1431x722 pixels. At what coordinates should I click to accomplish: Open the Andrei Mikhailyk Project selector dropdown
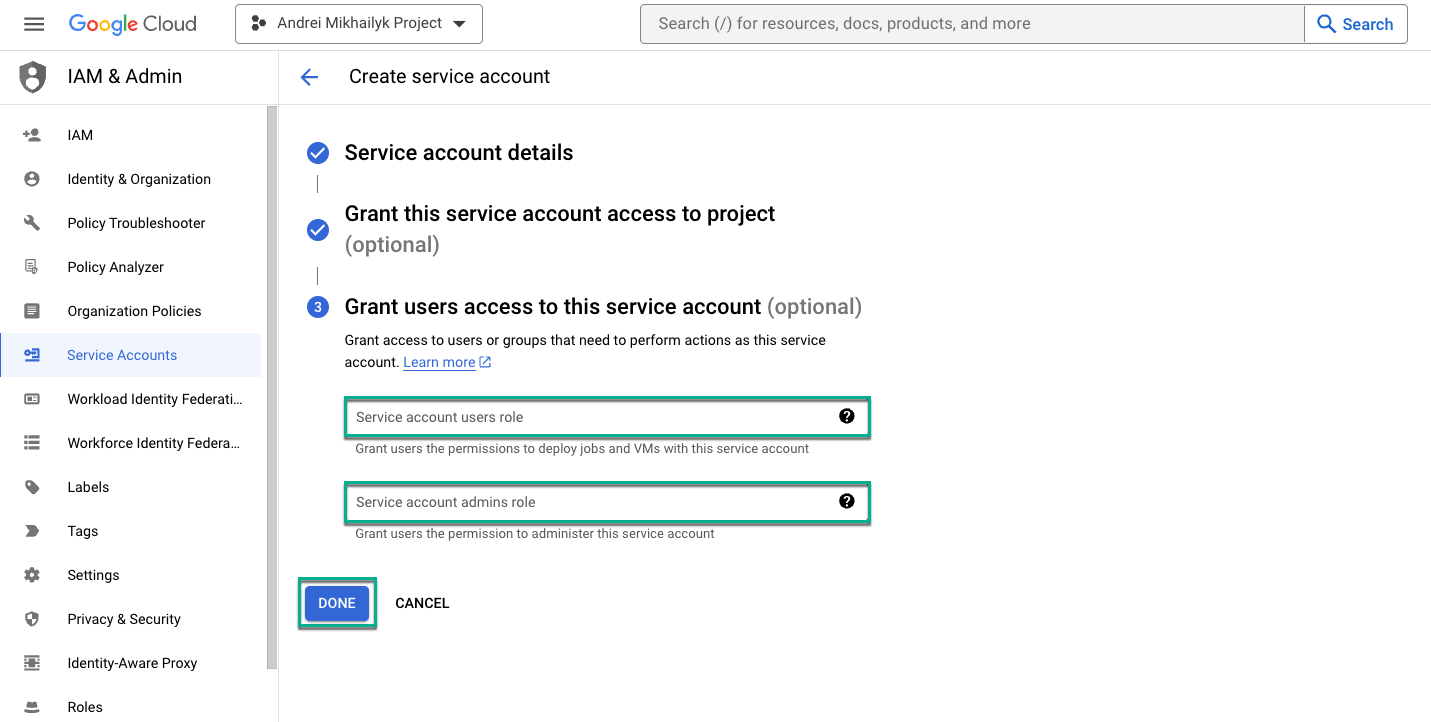click(x=358, y=24)
